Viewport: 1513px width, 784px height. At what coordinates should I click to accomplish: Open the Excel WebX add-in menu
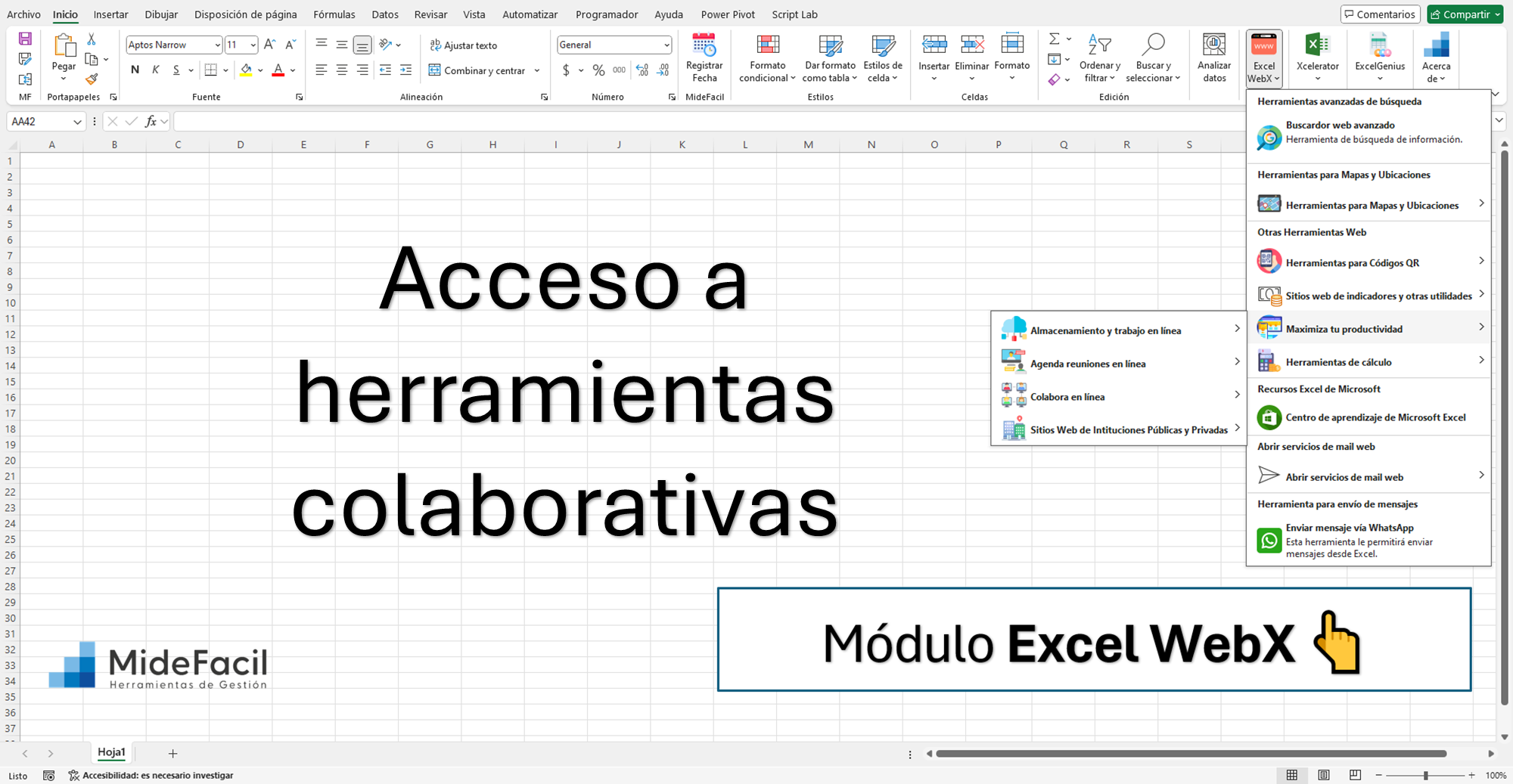1264,58
